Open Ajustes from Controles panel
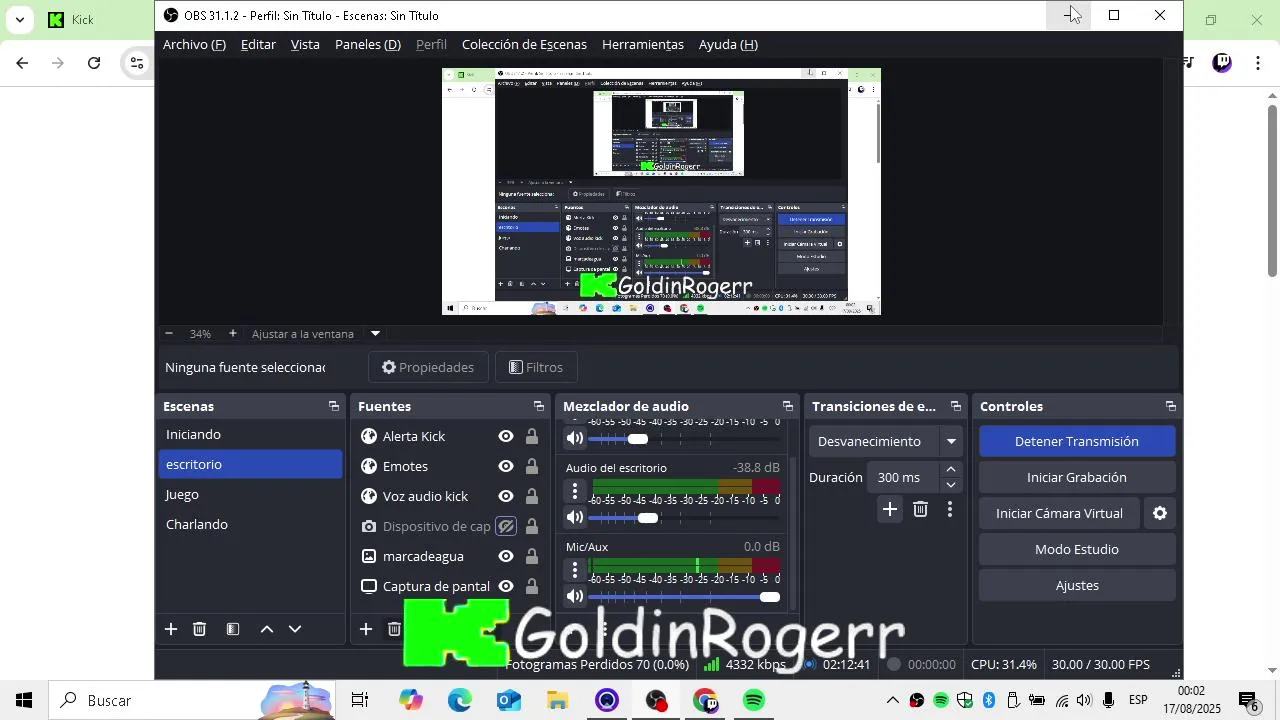 (x=1077, y=585)
